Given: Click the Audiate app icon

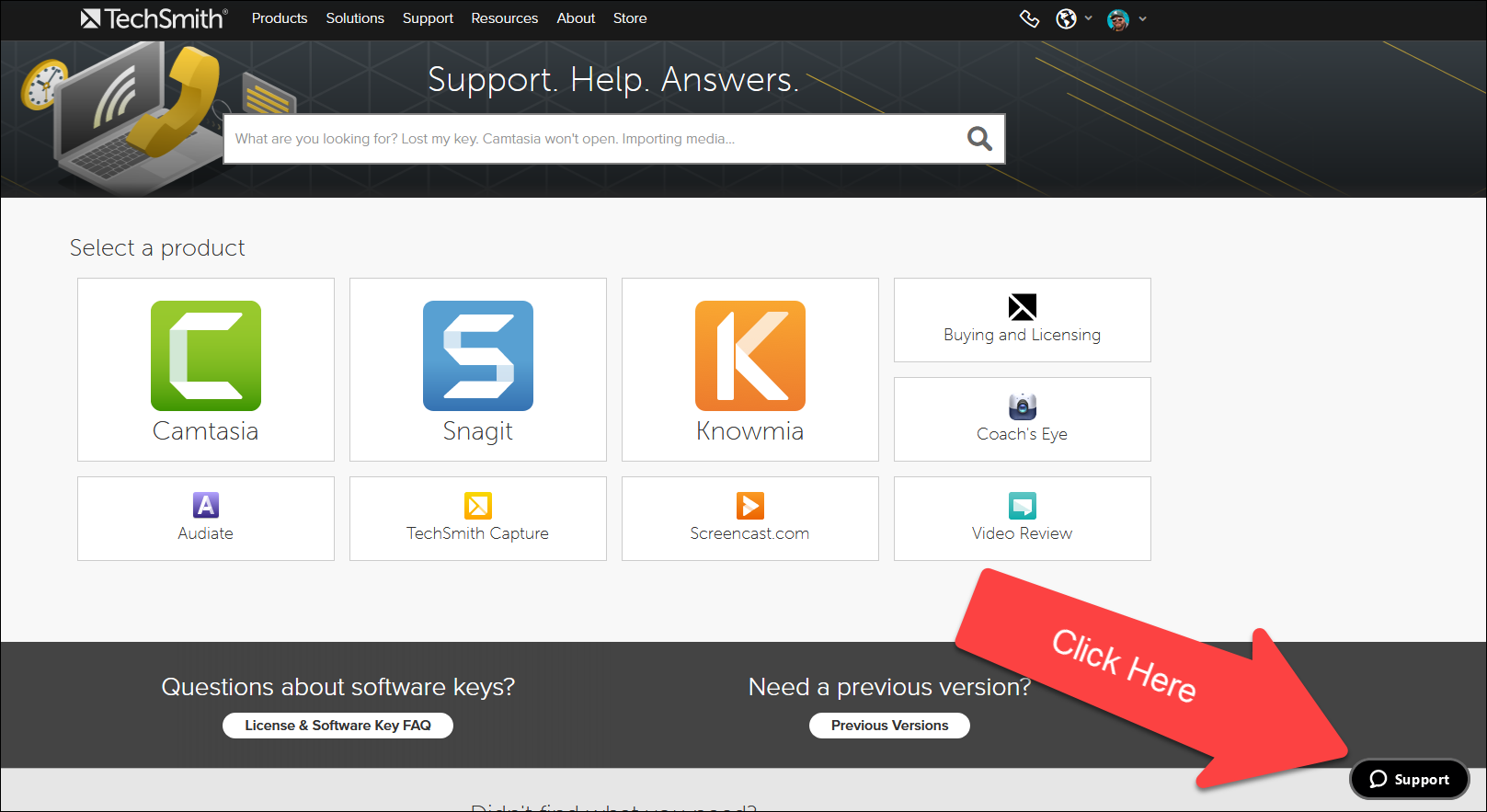Looking at the screenshot, I should pos(206,505).
